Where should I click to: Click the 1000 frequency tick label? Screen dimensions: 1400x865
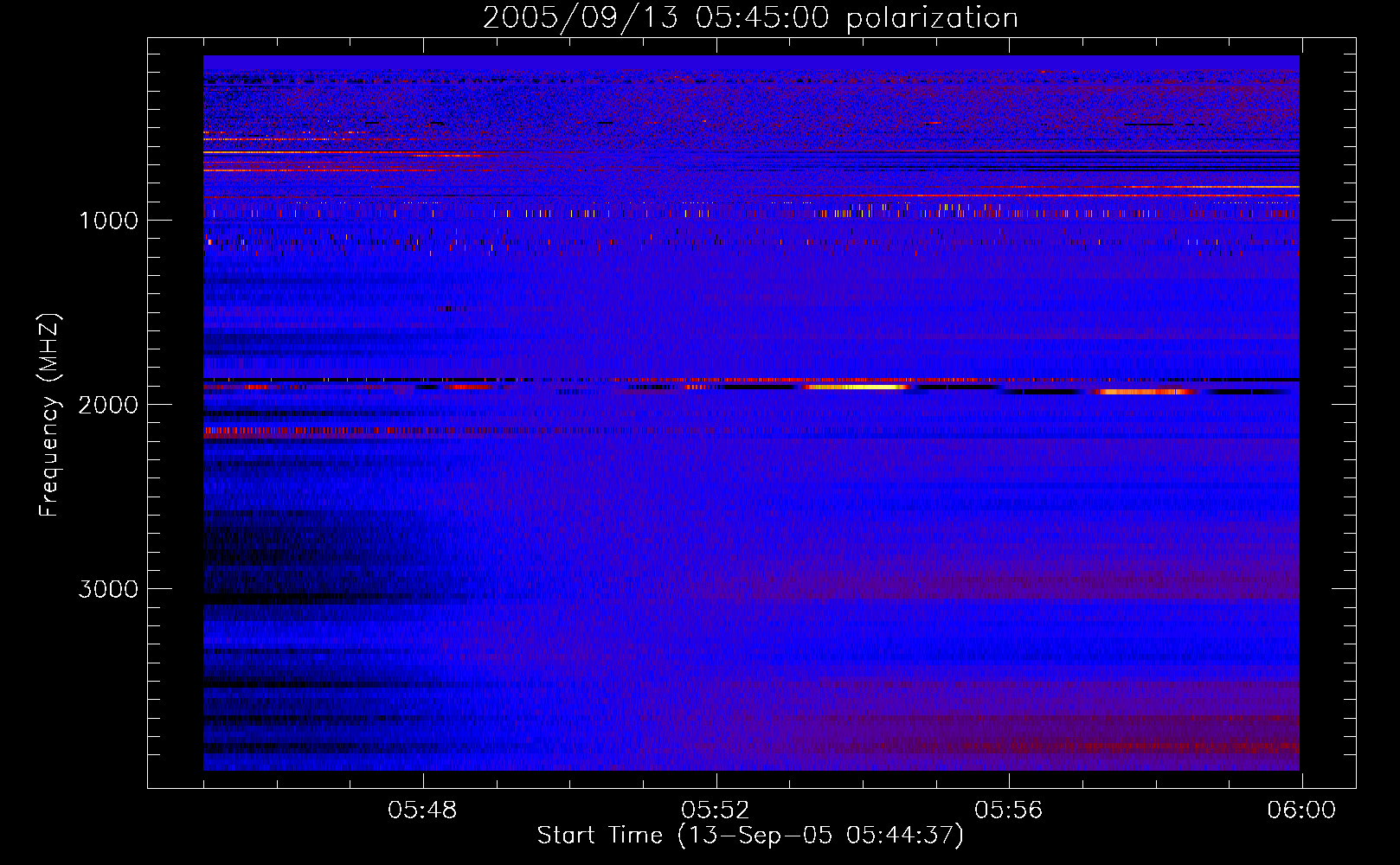tap(108, 221)
